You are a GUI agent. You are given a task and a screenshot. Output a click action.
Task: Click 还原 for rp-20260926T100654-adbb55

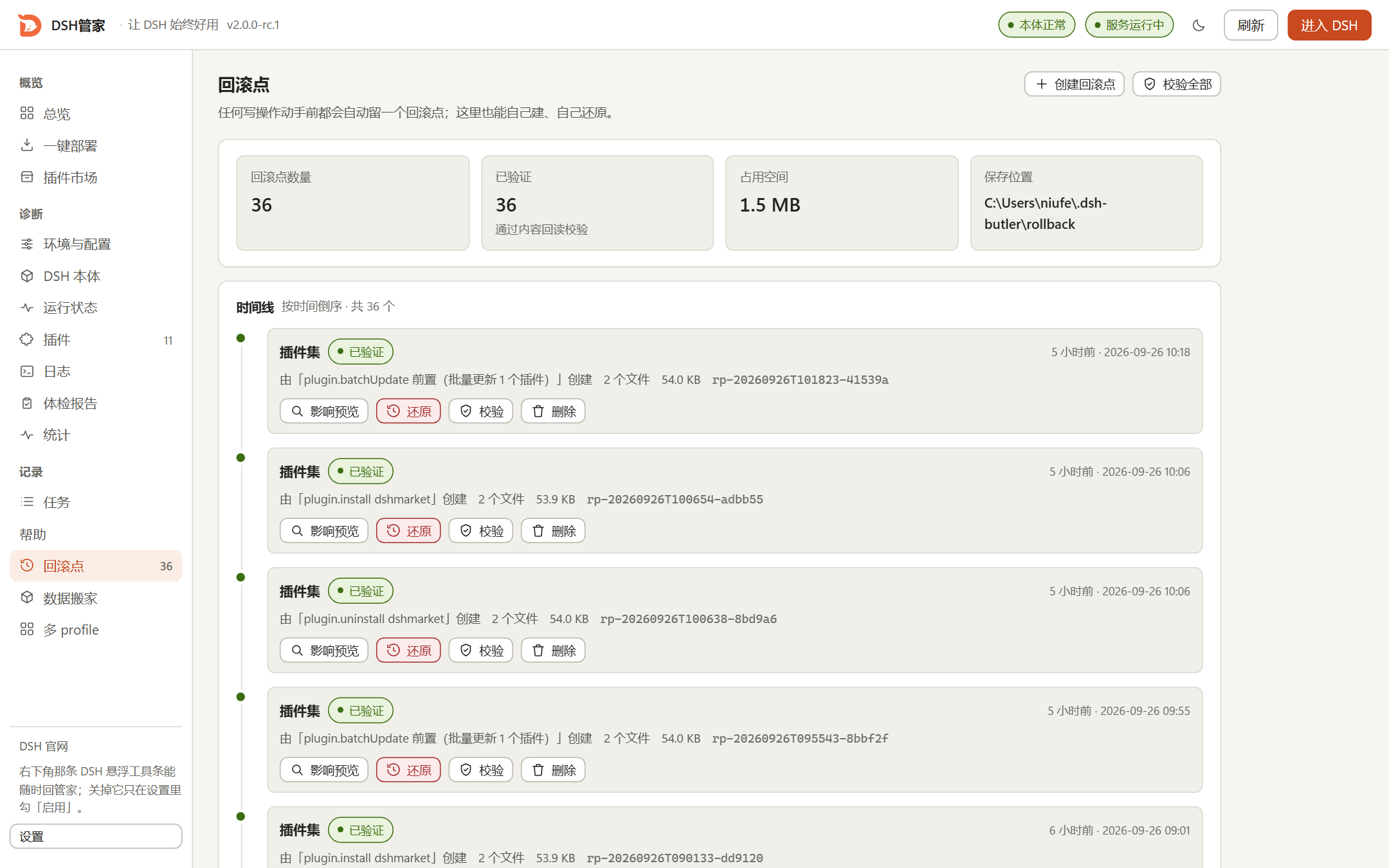(408, 530)
